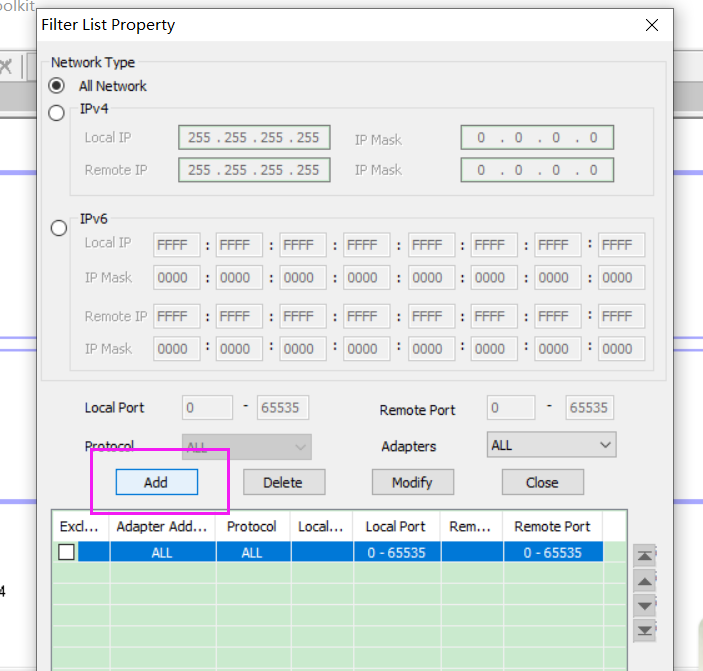Click the Protocol column header
Image resolution: width=703 pixels, height=671 pixels.
pos(252,526)
